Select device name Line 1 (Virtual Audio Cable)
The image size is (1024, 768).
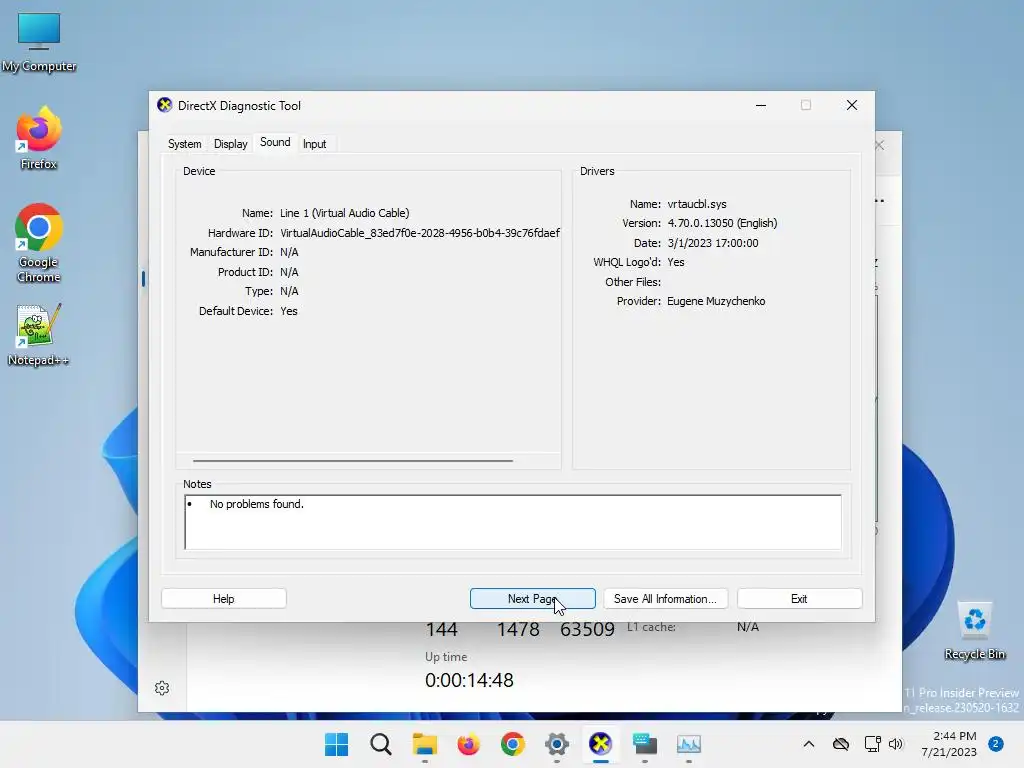click(x=345, y=213)
